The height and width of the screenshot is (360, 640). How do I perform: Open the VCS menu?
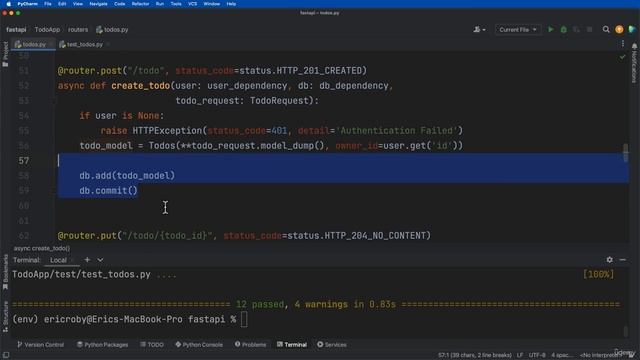tap(193, 4)
